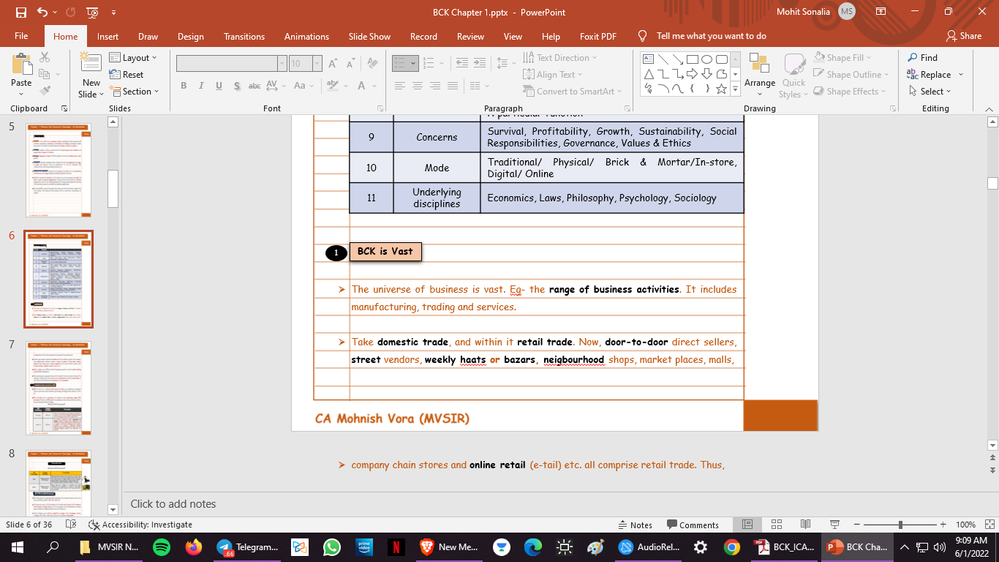Open Find dialog
This screenshot has height=562, width=999.
(923, 57)
